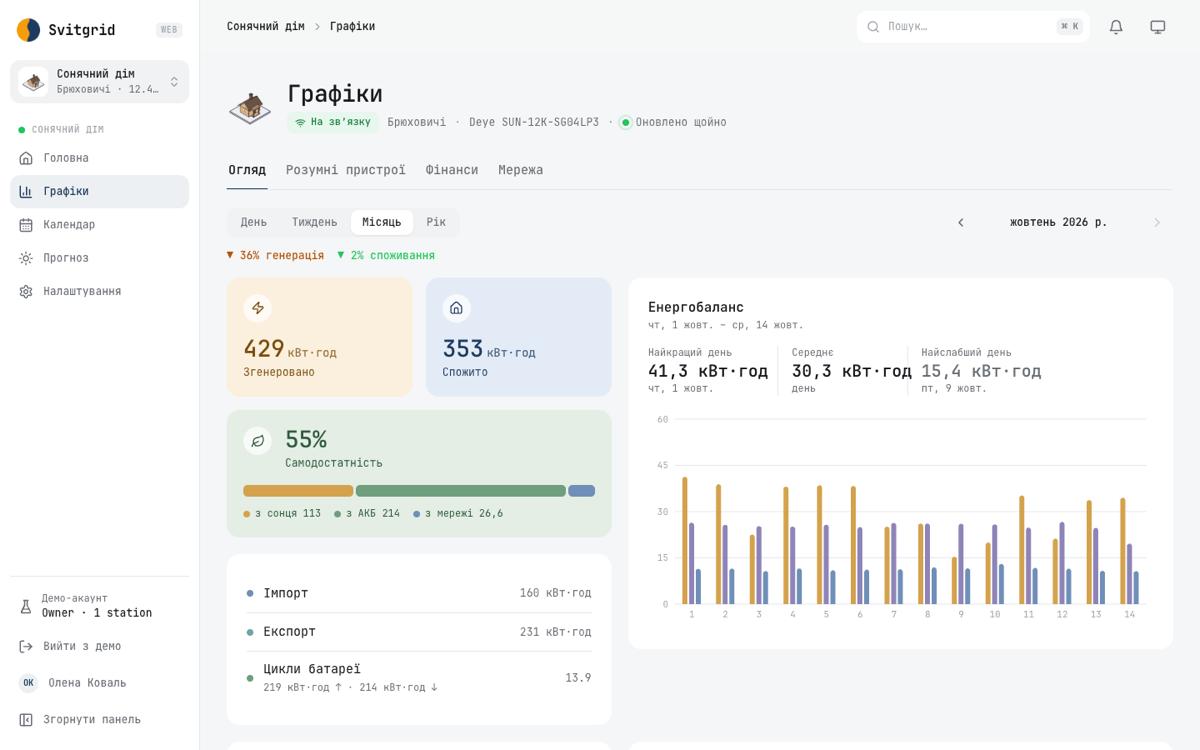Click the Найслабший день 15,4 кВт·год value
The width and height of the screenshot is (1200, 750).
tap(981, 371)
